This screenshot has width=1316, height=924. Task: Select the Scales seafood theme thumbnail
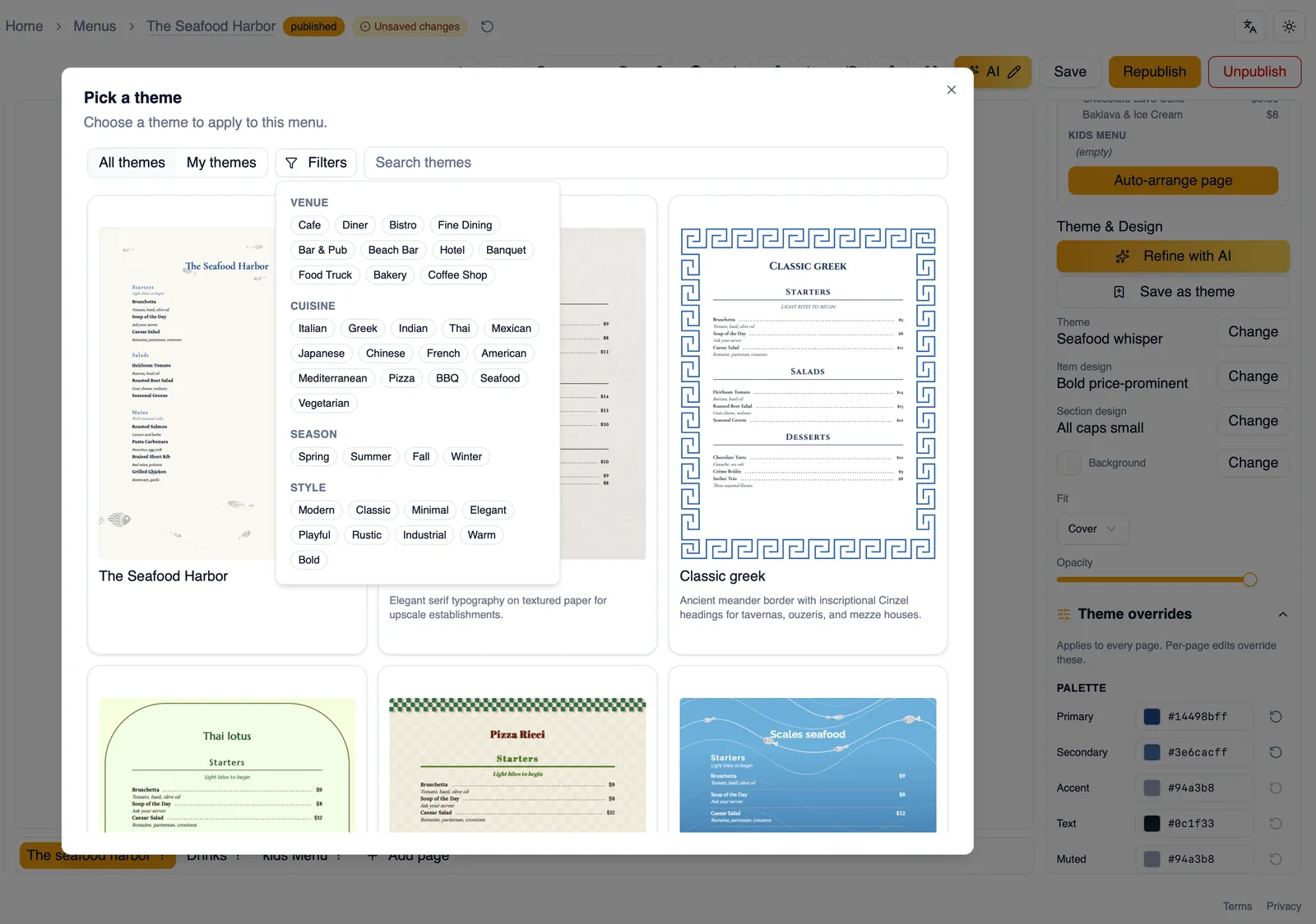point(808,765)
